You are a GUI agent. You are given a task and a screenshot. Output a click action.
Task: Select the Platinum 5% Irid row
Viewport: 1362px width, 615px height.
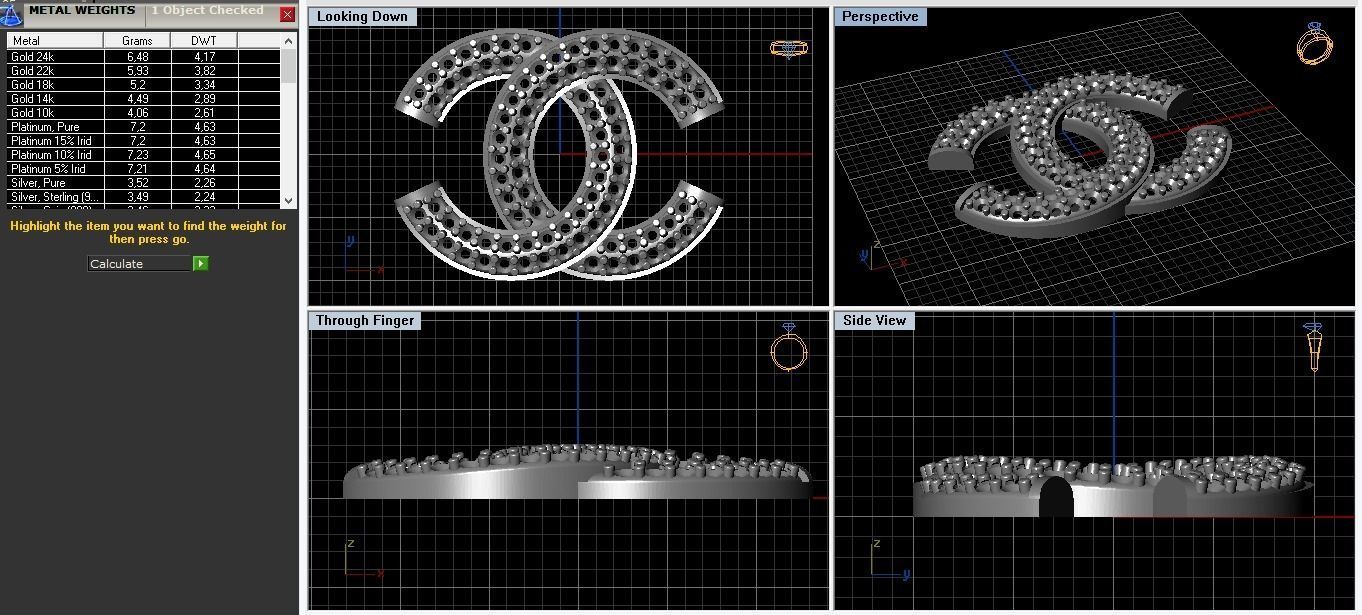144,169
